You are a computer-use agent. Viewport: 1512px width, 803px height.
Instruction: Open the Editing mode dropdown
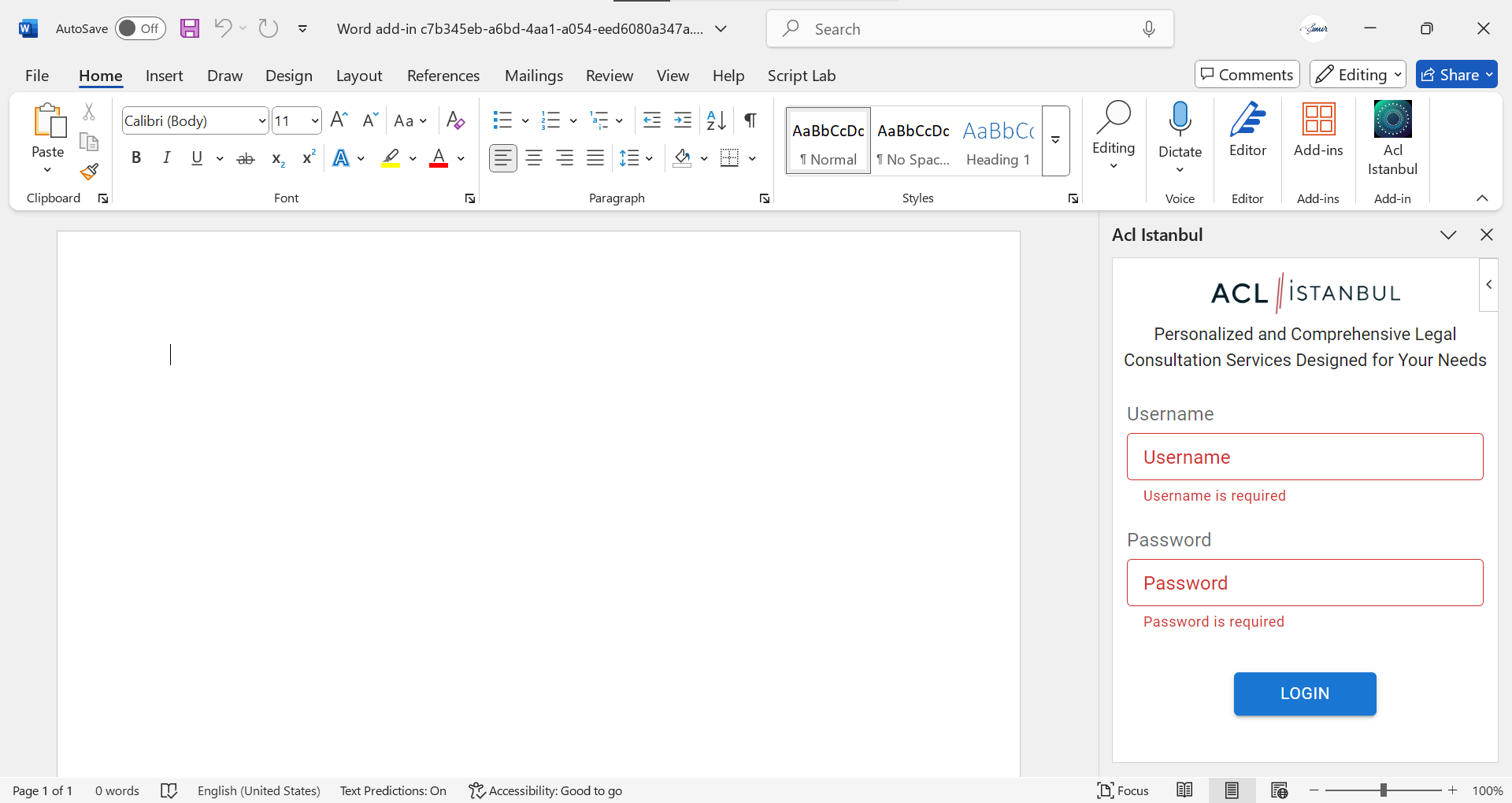tap(1358, 75)
